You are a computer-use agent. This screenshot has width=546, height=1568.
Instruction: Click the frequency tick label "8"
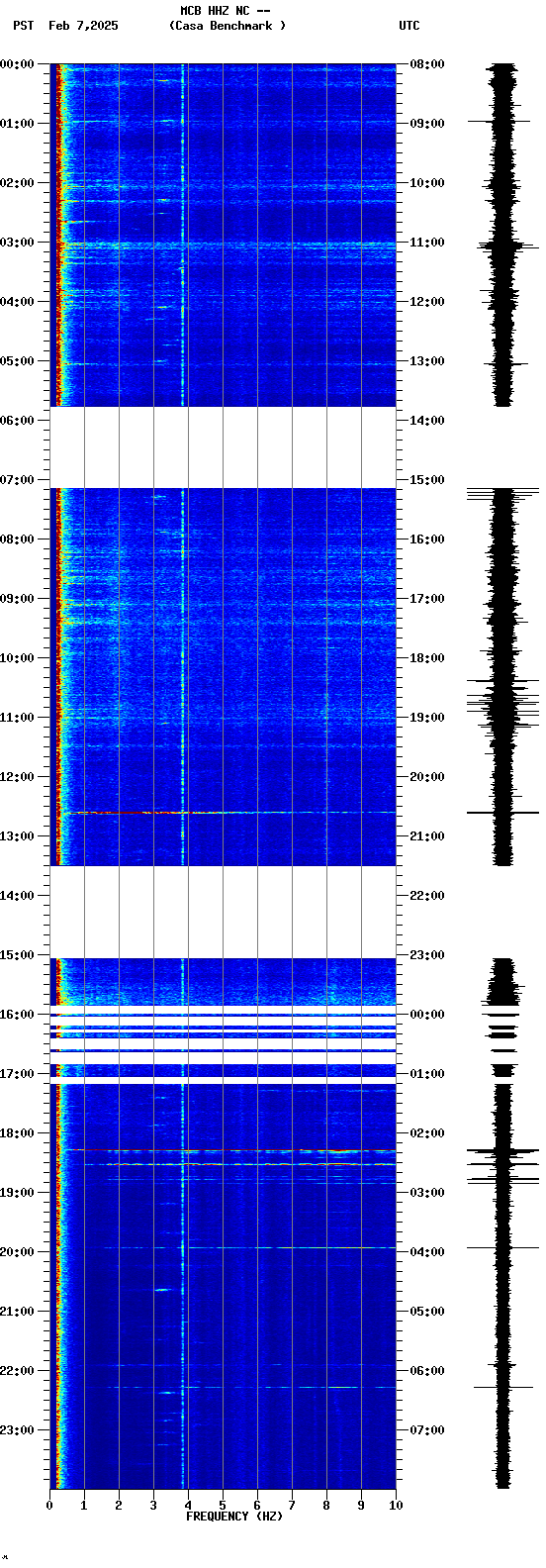coord(326,1506)
